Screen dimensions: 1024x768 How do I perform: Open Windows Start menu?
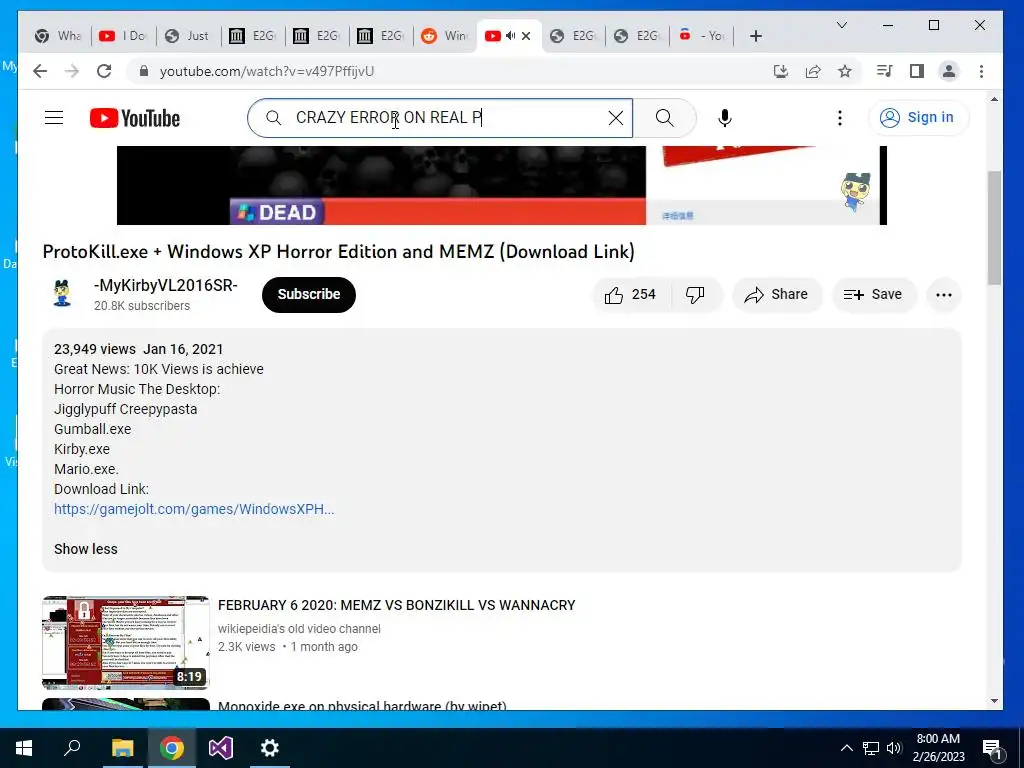tap(24, 748)
